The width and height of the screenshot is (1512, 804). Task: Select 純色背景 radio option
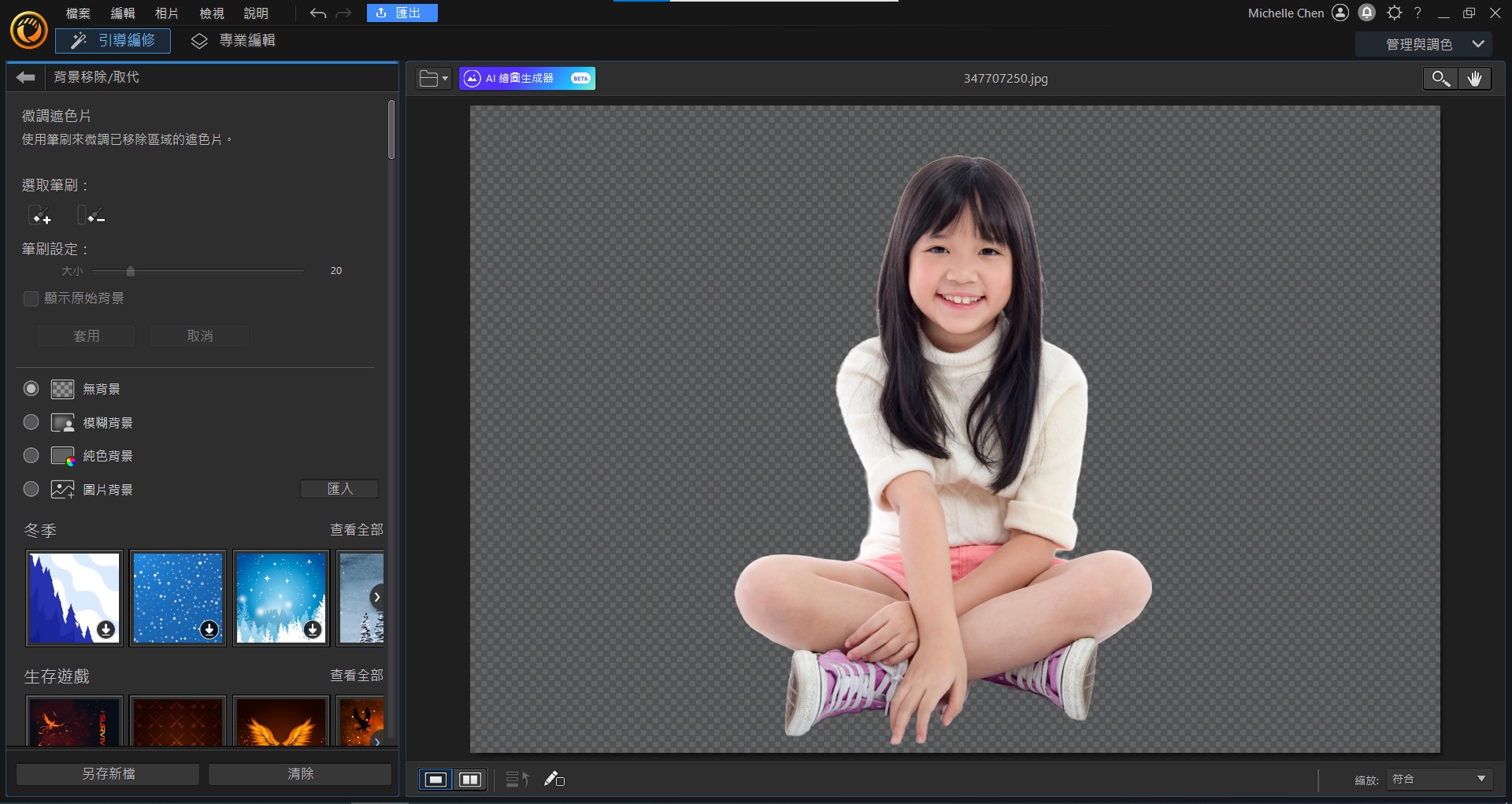(31, 455)
